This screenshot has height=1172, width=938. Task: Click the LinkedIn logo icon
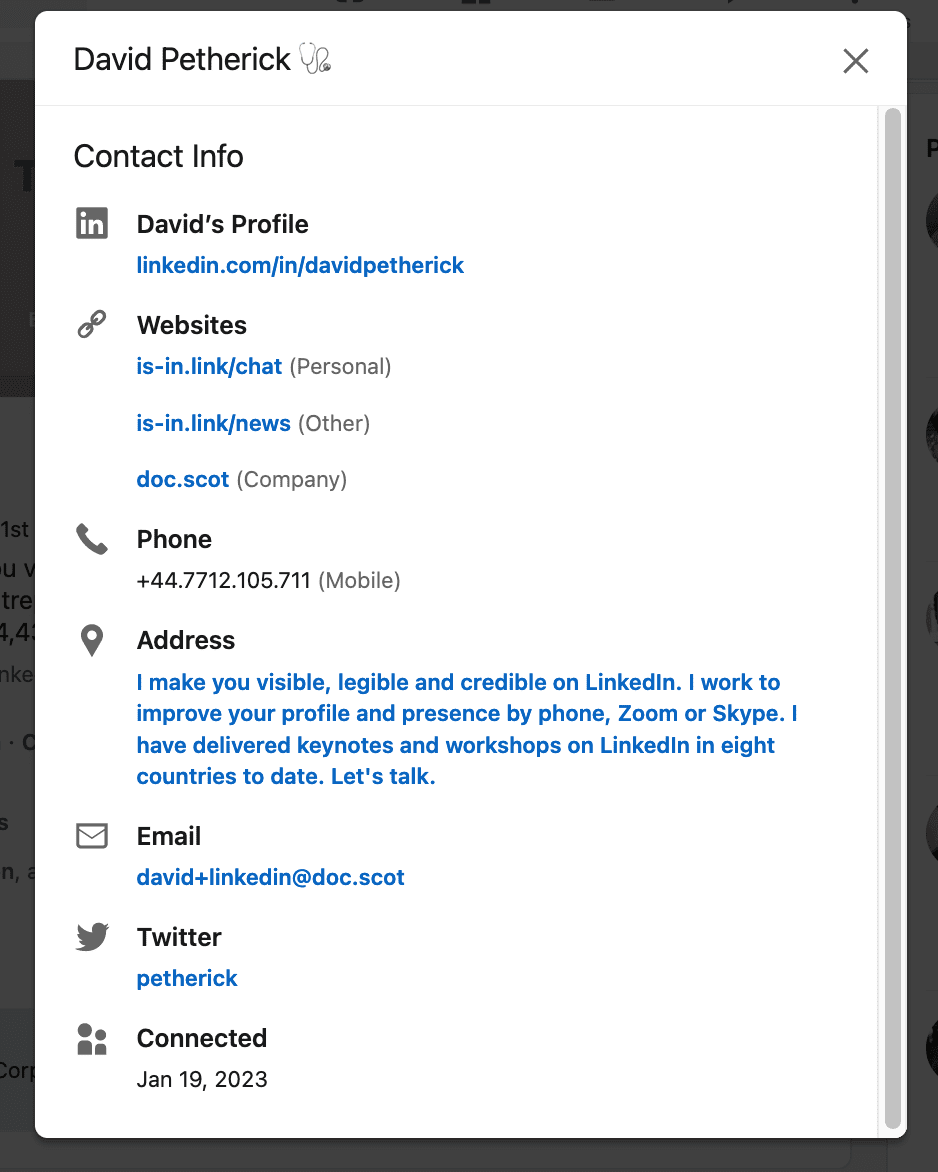92,223
